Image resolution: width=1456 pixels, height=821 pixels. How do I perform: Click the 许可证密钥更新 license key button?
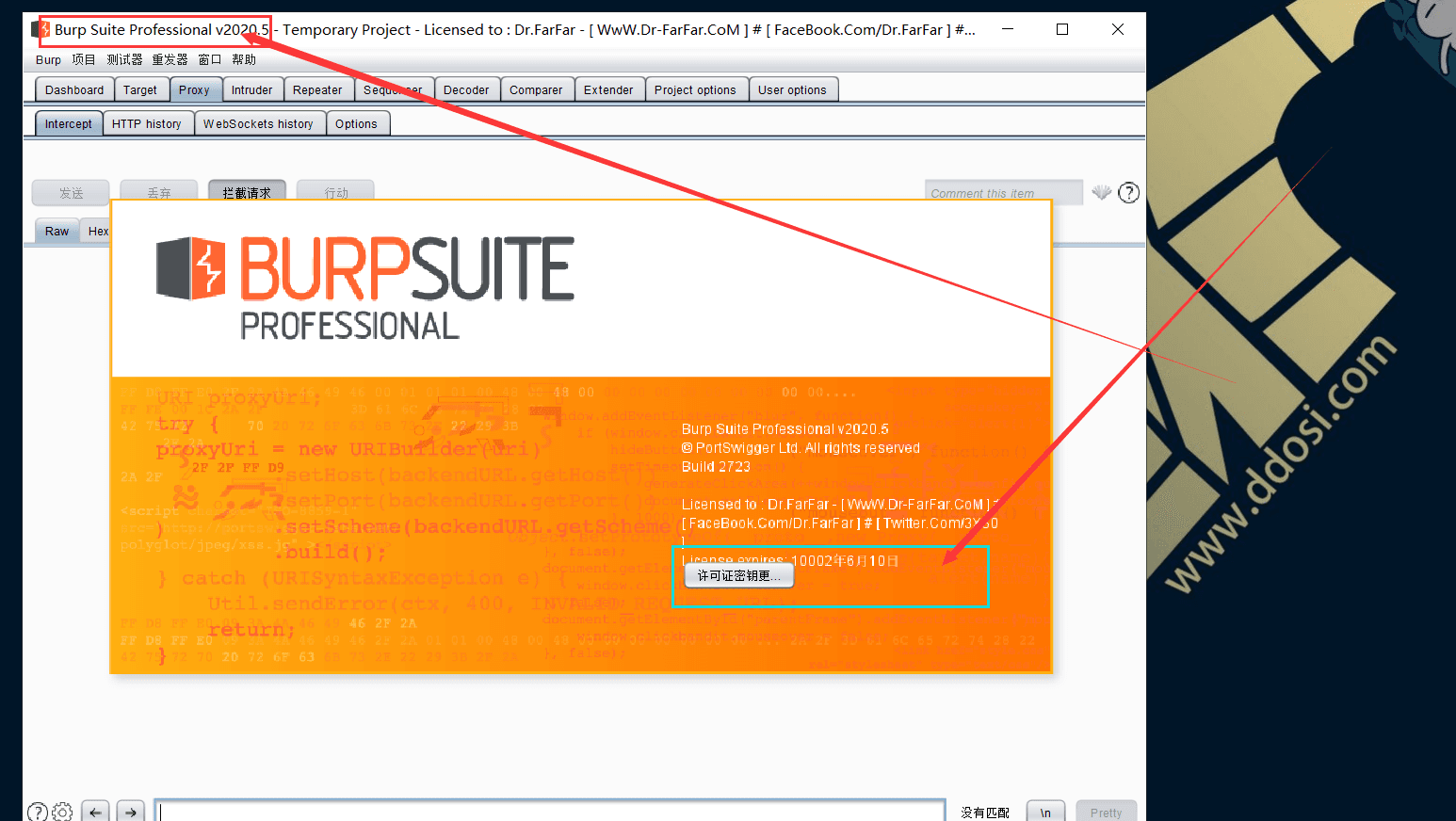tap(738, 576)
